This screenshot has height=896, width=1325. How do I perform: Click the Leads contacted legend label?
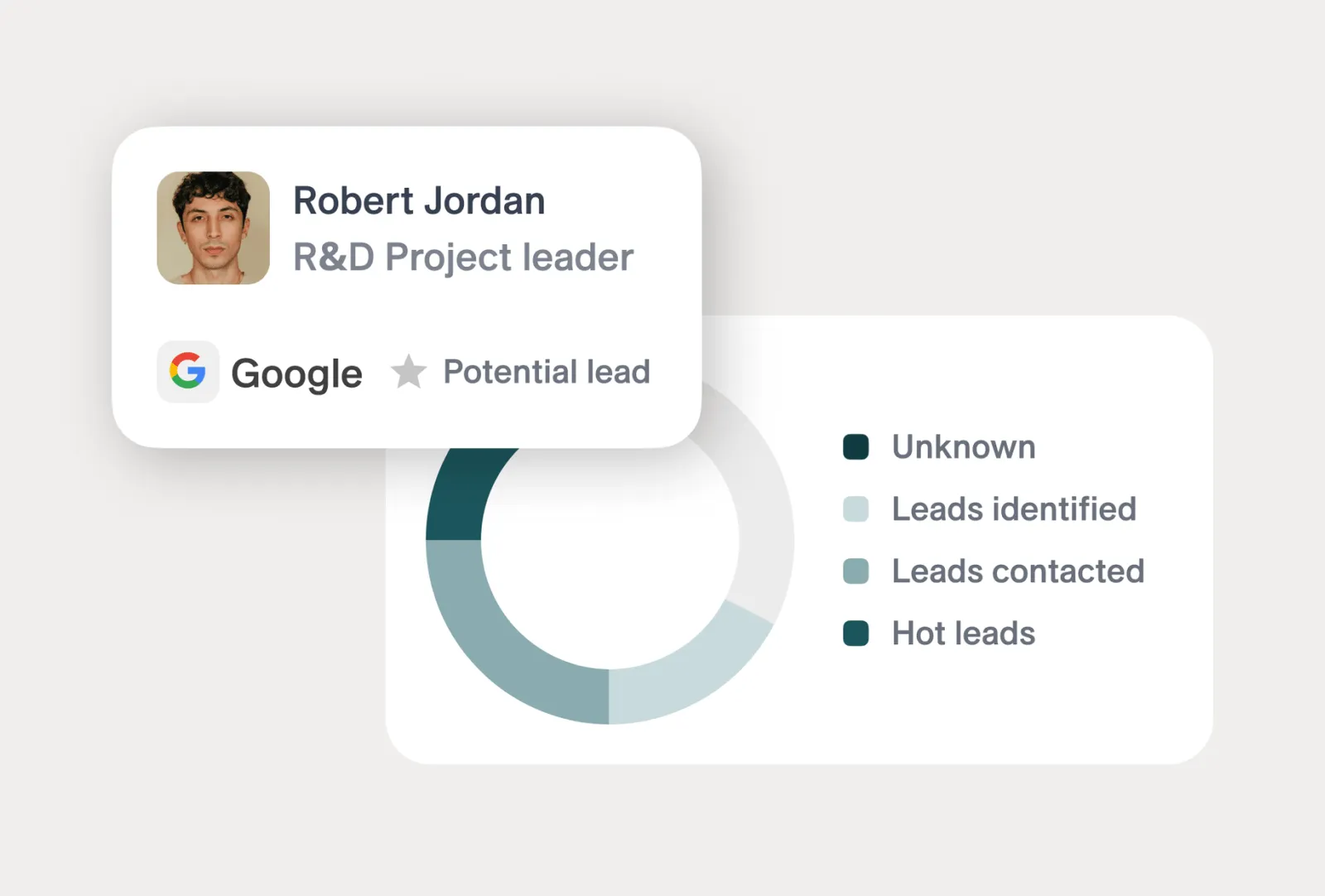pyautogui.click(x=1018, y=571)
